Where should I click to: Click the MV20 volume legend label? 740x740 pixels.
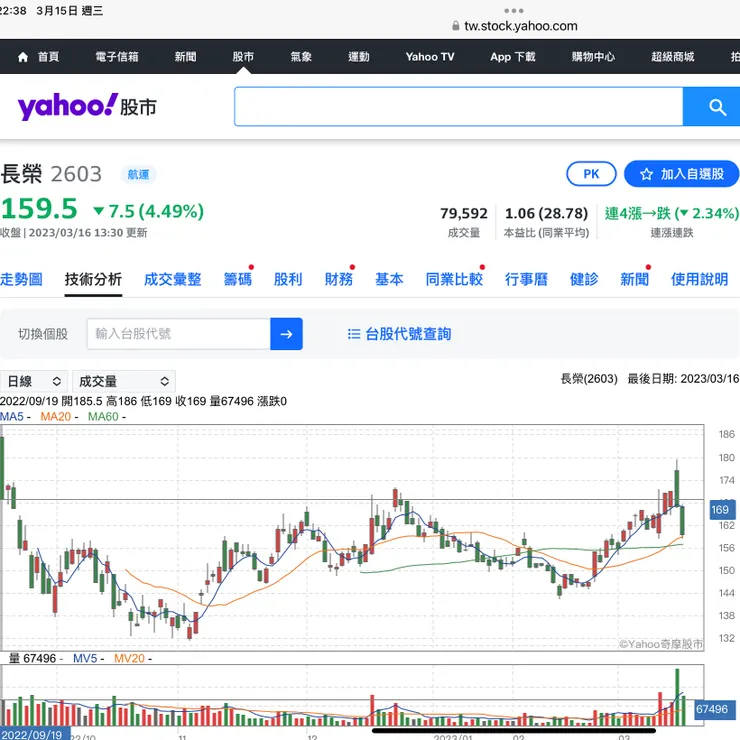(129, 658)
